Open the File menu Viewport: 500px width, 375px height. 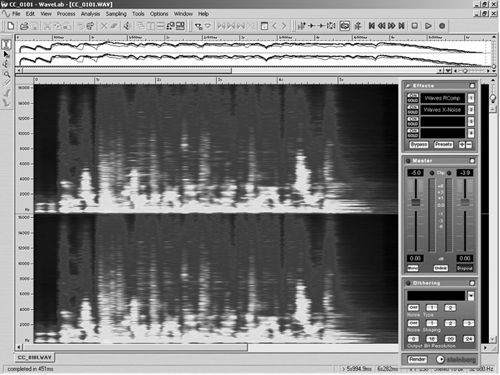pos(16,14)
